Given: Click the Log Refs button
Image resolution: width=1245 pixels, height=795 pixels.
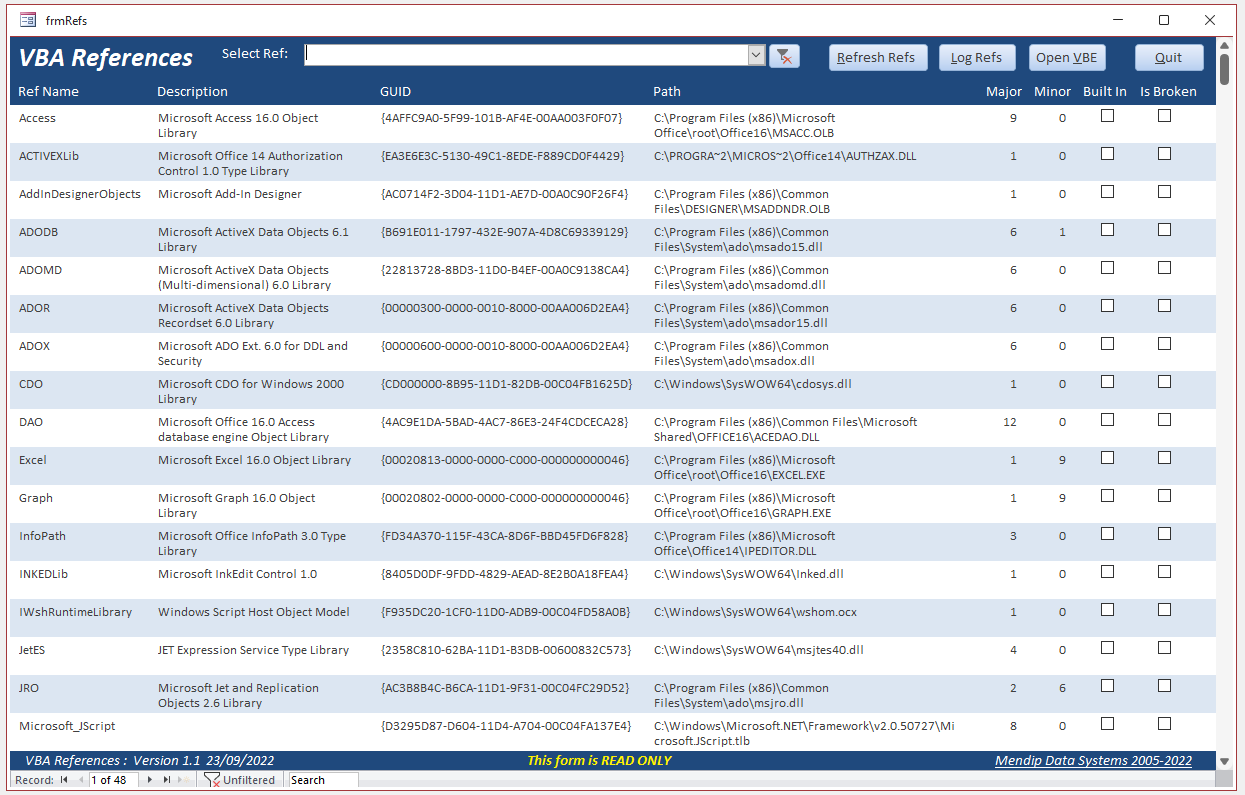Looking at the screenshot, I should (x=976, y=58).
